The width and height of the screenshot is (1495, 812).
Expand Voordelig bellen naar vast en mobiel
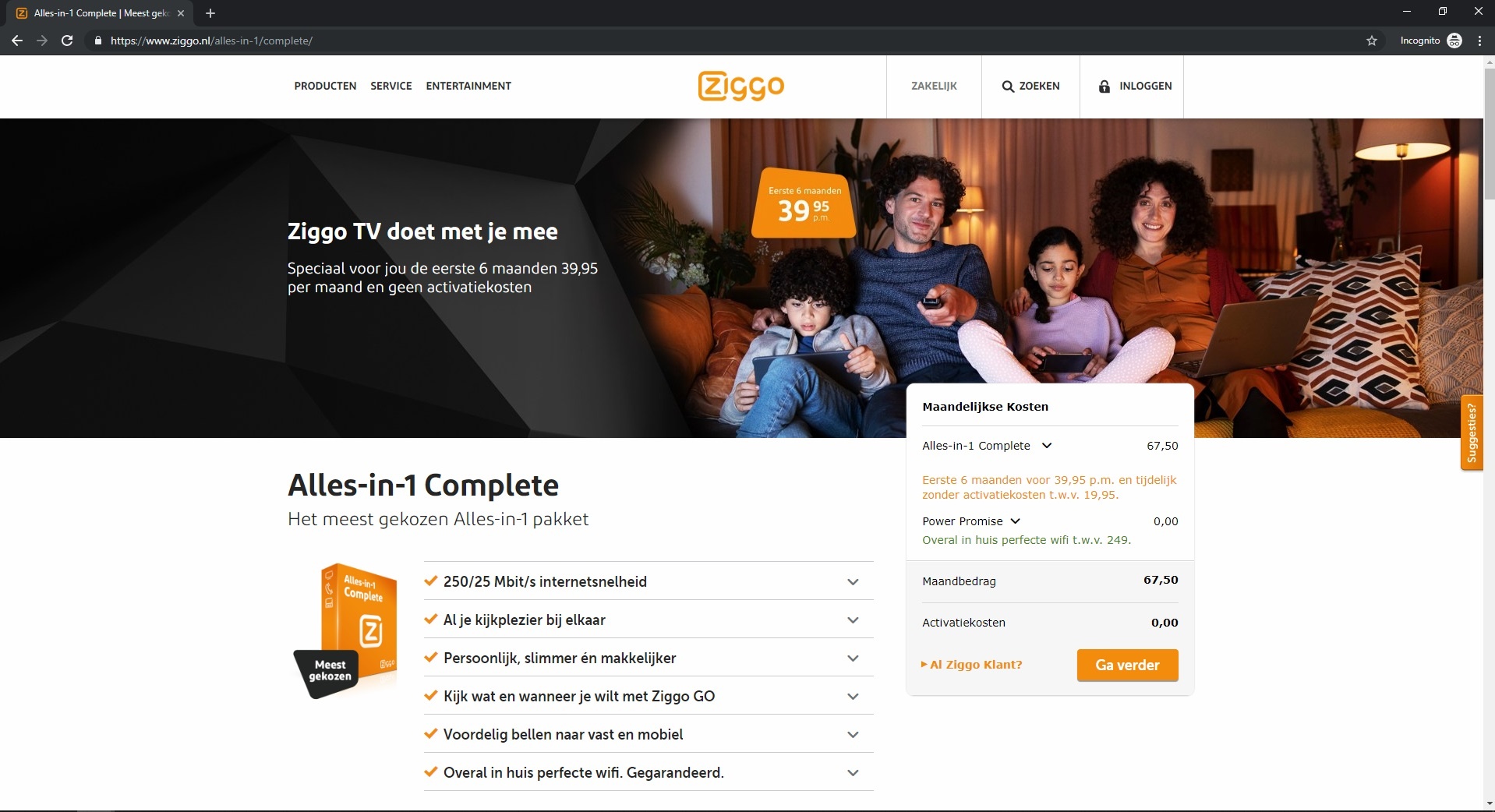point(649,734)
